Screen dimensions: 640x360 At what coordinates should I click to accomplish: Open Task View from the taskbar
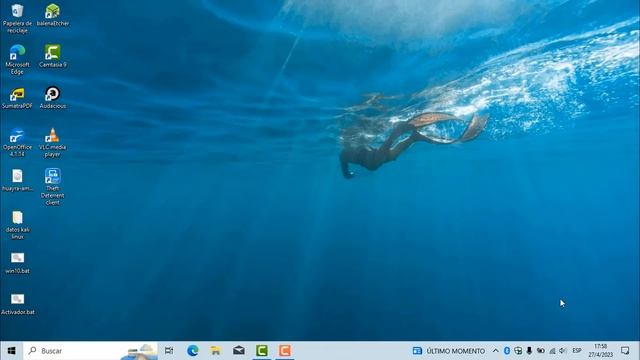click(169, 351)
